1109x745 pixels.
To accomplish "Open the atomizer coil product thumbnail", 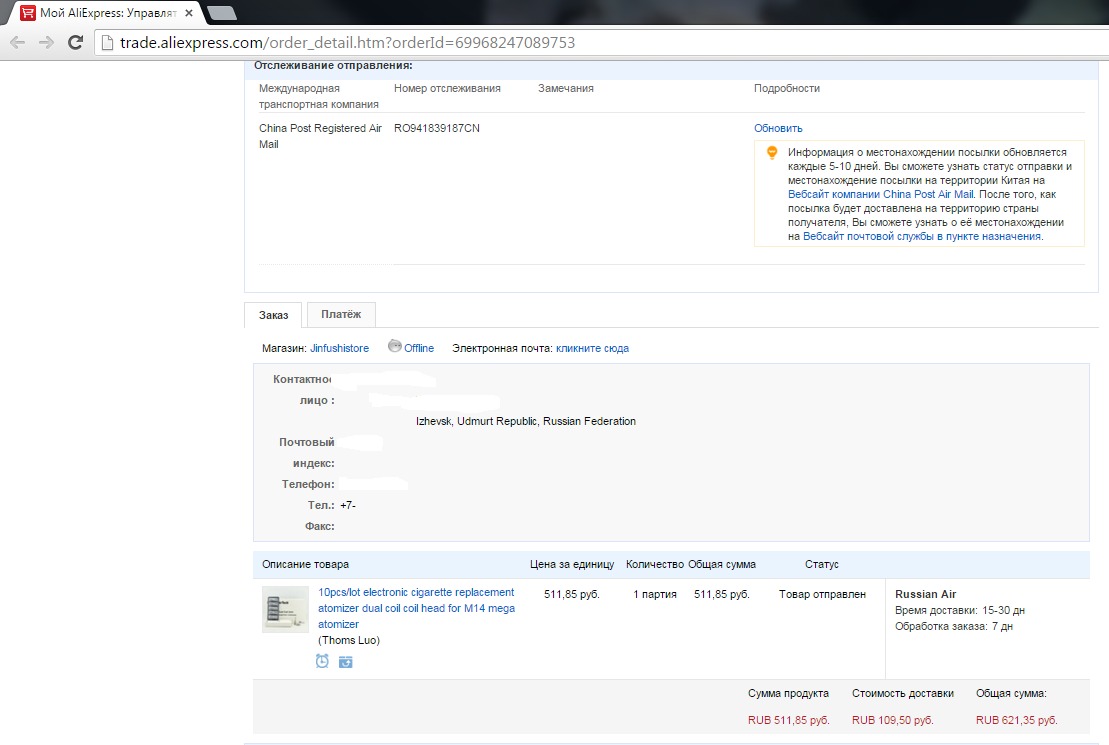I will 285,609.
